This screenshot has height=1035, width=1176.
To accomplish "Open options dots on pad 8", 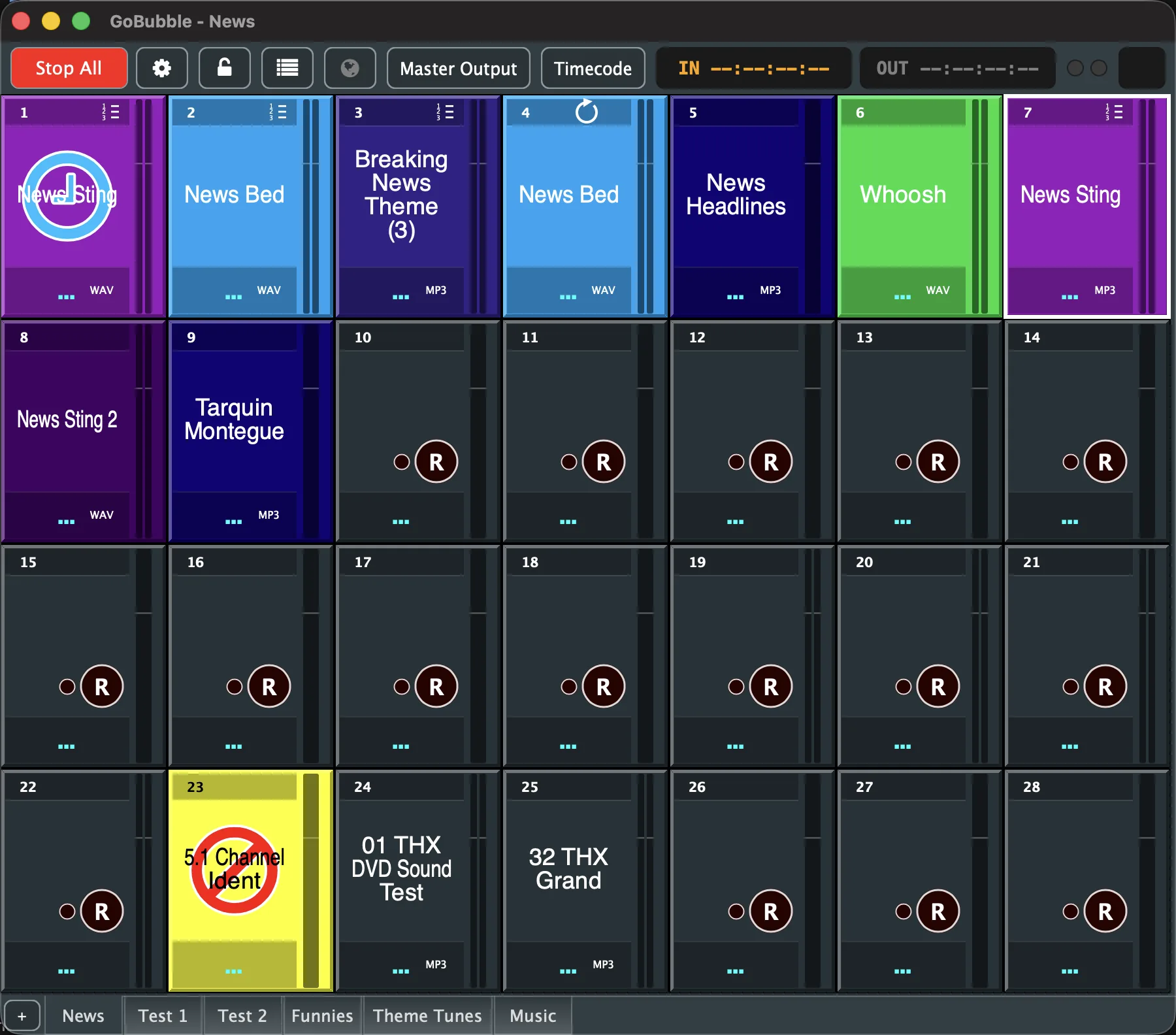I will click(x=66, y=521).
